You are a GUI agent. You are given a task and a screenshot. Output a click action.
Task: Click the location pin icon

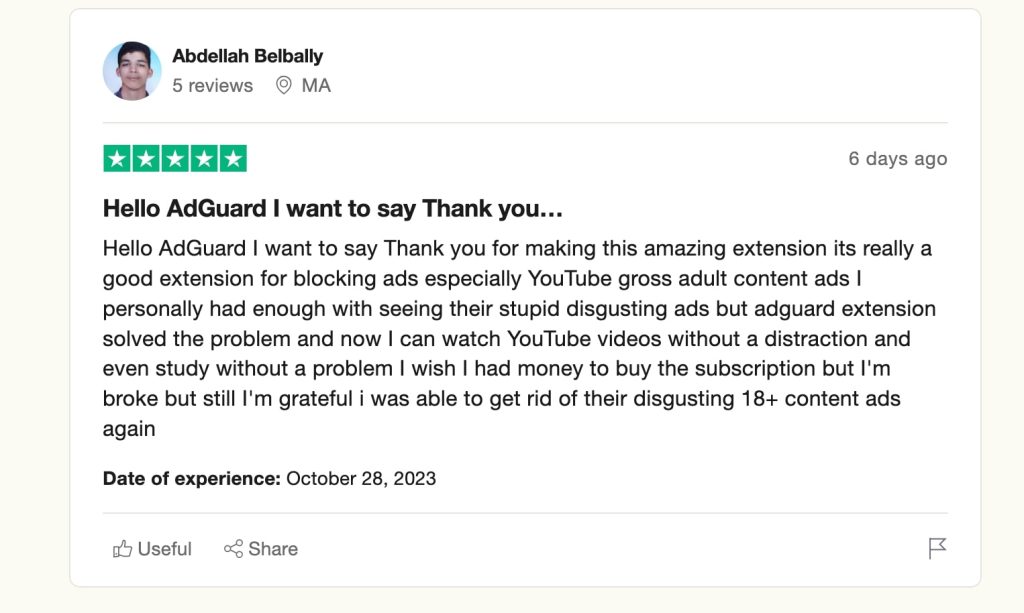[284, 86]
